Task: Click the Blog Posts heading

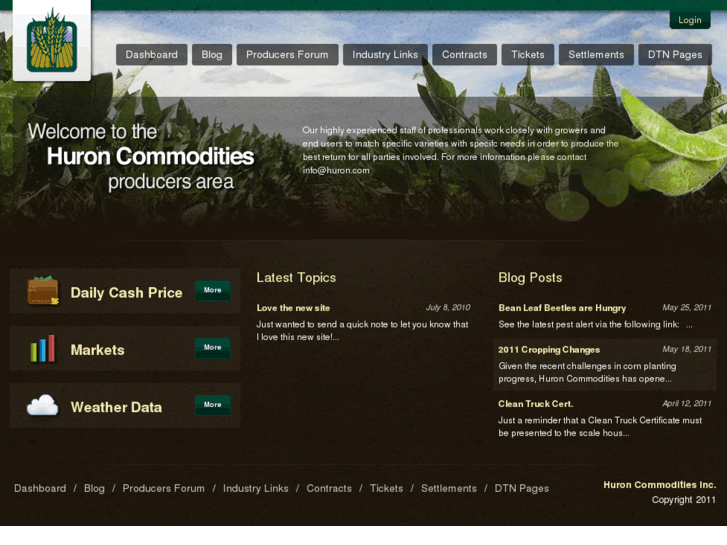Action: [x=530, y=277]
